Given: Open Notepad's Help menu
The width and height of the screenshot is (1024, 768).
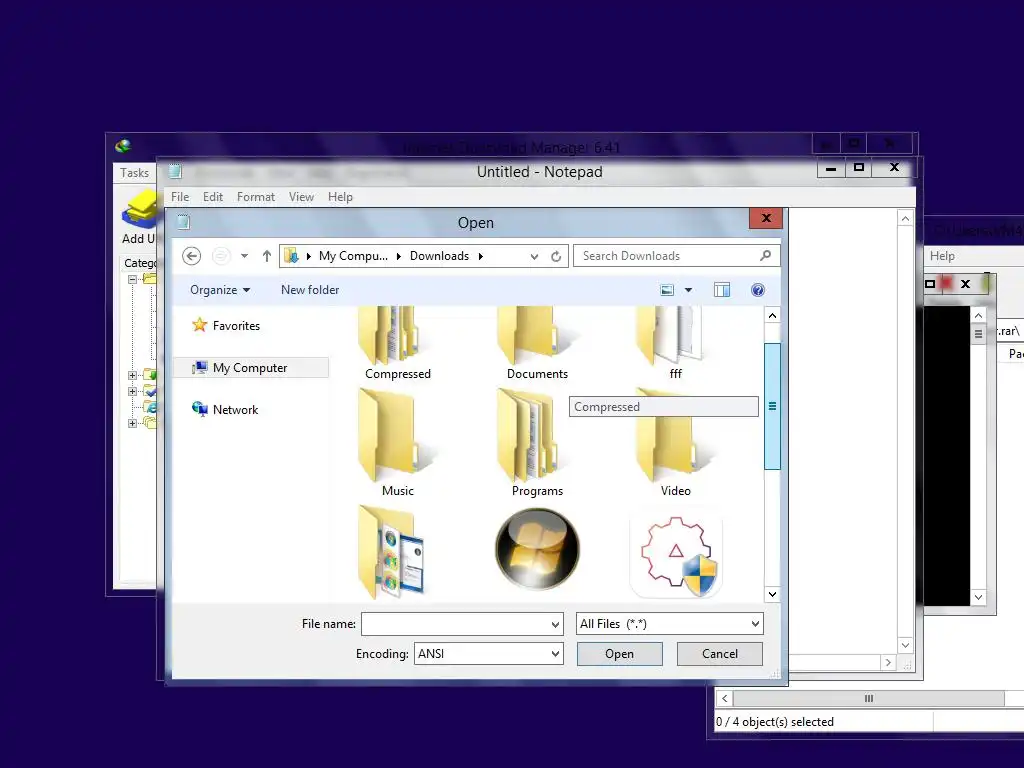Looking at the screenshot, I should (340, 197).
